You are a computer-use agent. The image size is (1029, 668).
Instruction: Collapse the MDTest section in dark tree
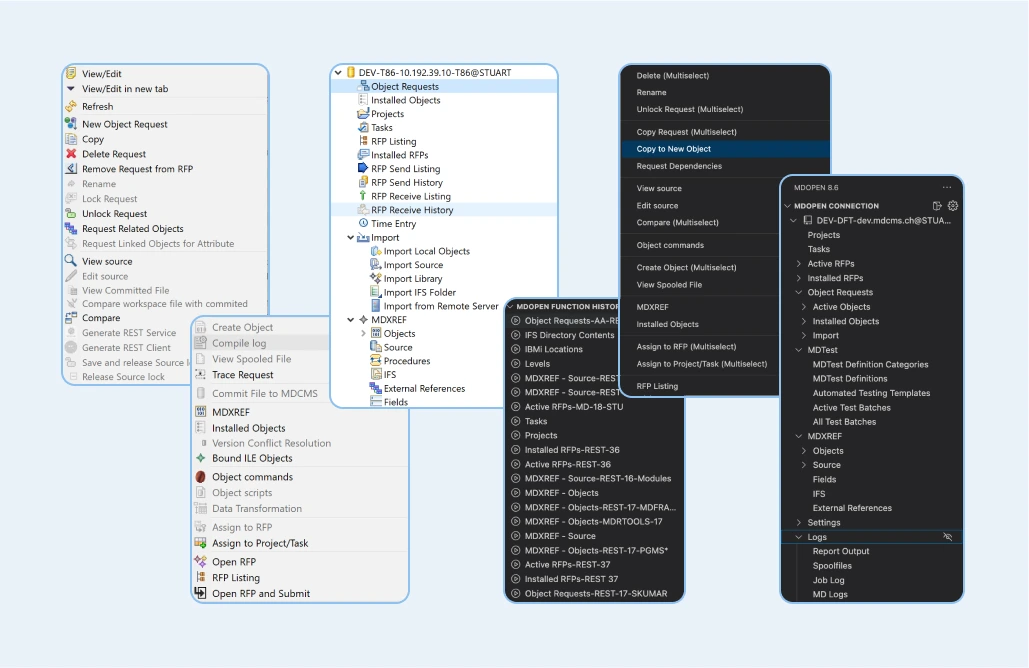point(798,350)
